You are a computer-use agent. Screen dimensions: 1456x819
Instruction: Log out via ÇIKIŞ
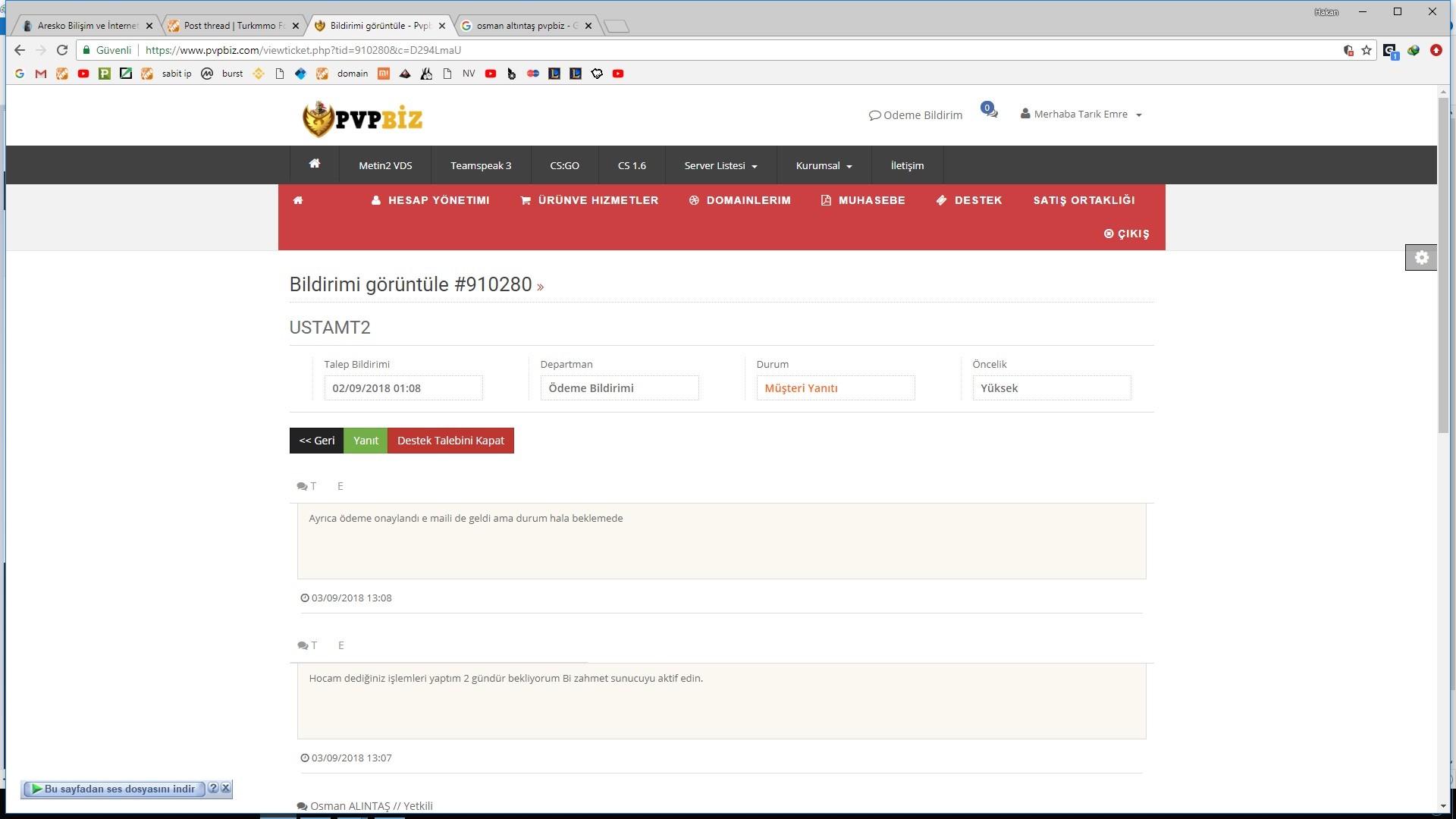(1126, 234)
